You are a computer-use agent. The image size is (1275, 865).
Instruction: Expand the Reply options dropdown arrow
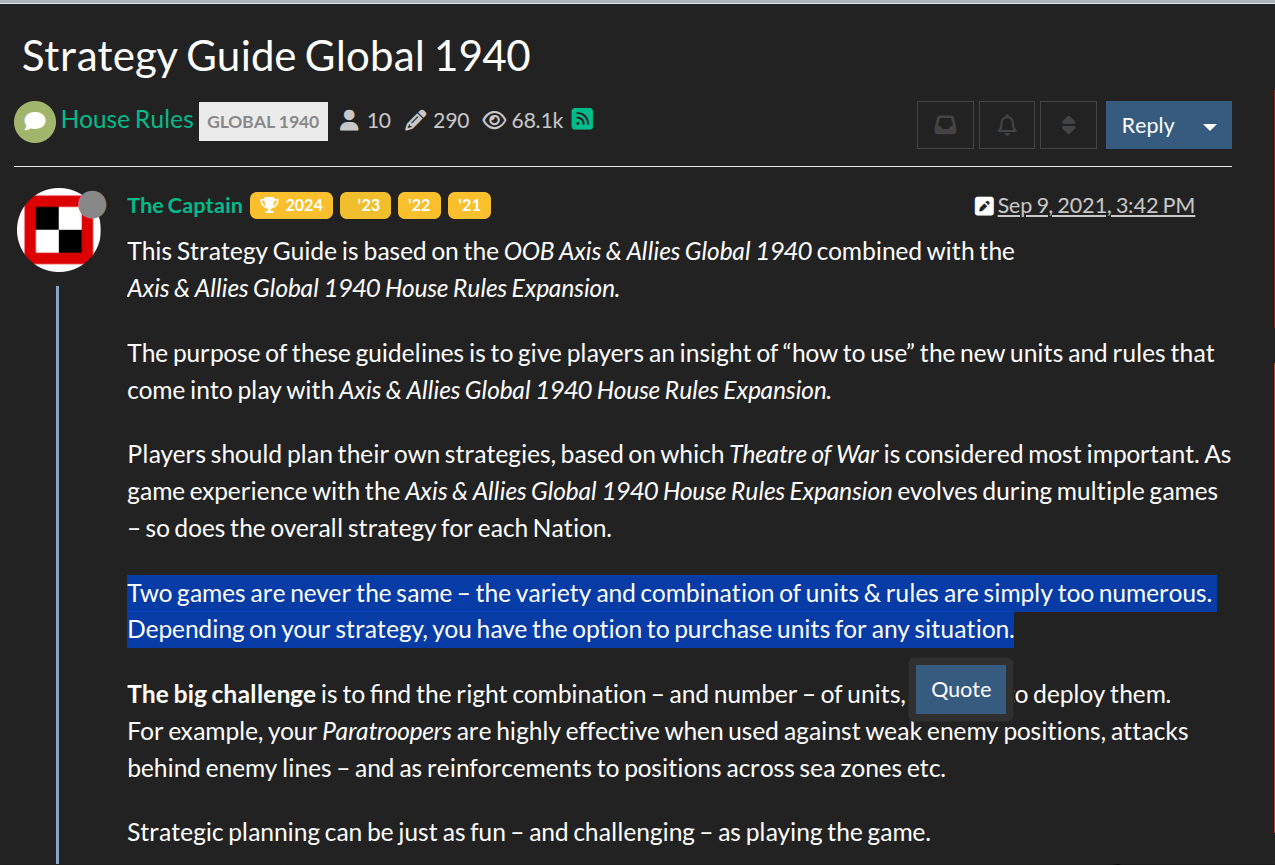coord(1210,126)
